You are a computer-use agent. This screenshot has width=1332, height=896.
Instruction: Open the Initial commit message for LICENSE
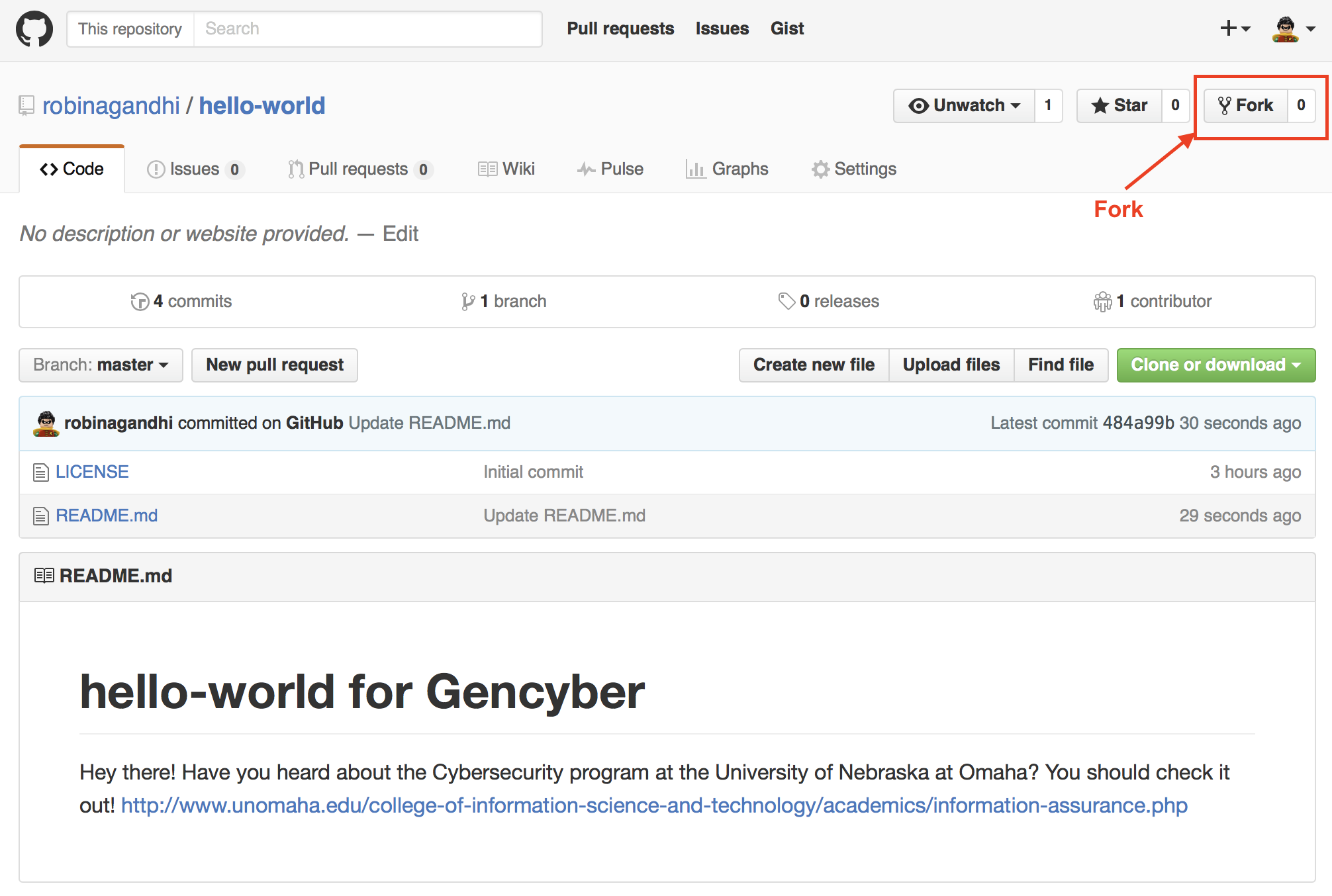534,472
